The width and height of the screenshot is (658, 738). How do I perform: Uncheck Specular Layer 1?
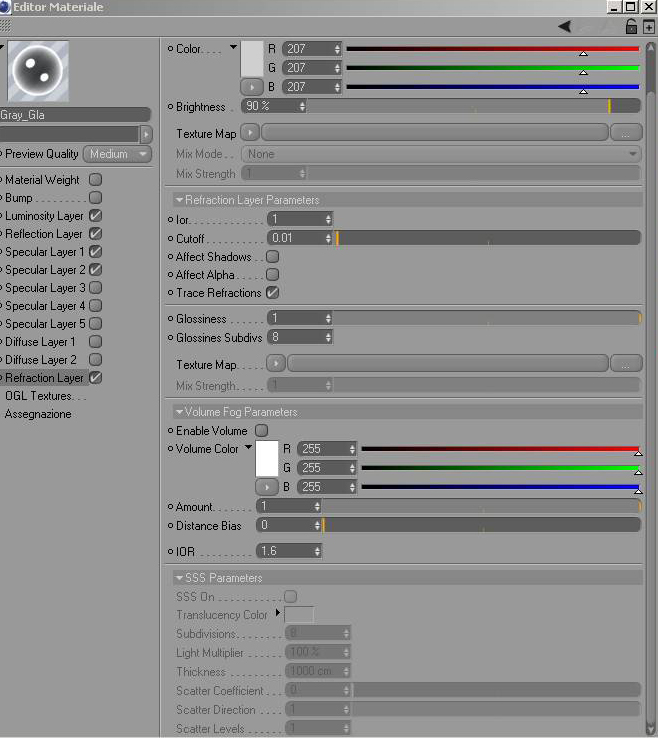(x=96, y=251)
